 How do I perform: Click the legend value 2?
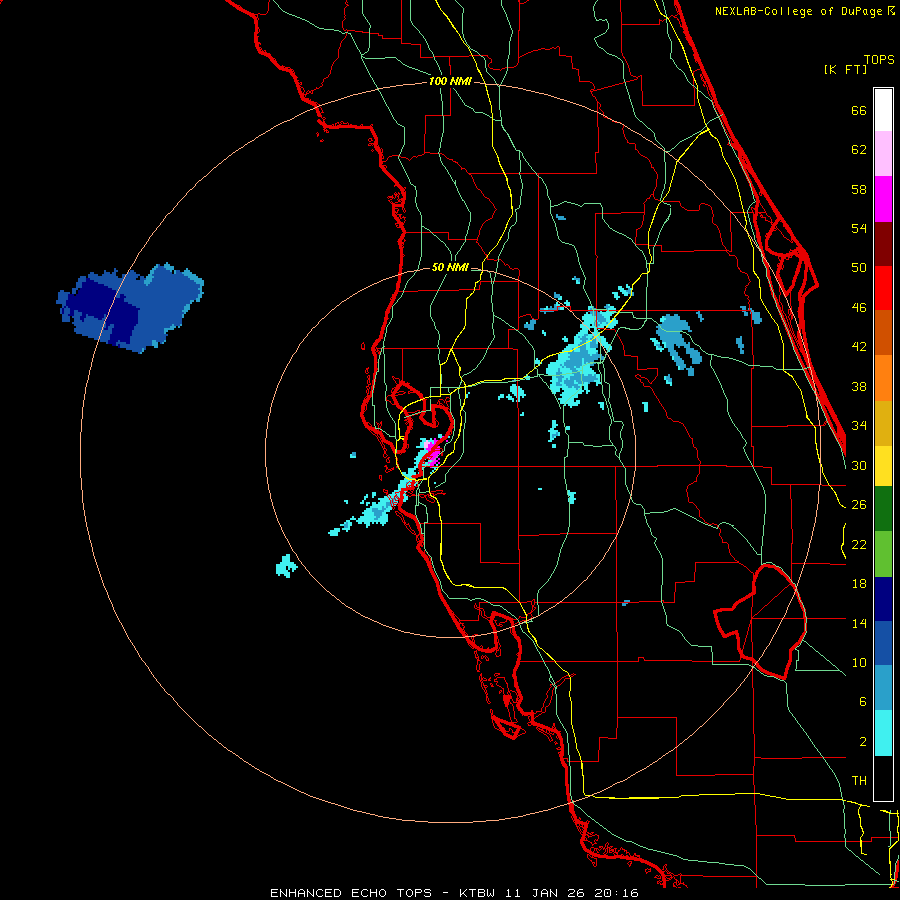862,742
